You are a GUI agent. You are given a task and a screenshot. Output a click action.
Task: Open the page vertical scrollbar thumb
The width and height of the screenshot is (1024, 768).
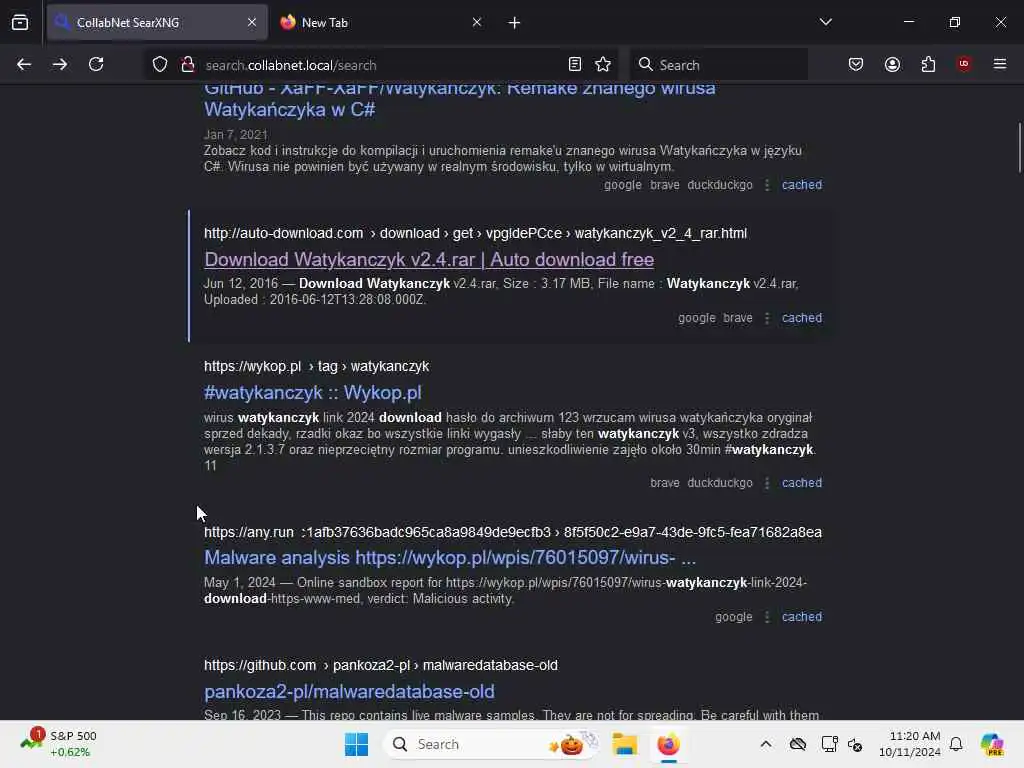pos(1019,148)
